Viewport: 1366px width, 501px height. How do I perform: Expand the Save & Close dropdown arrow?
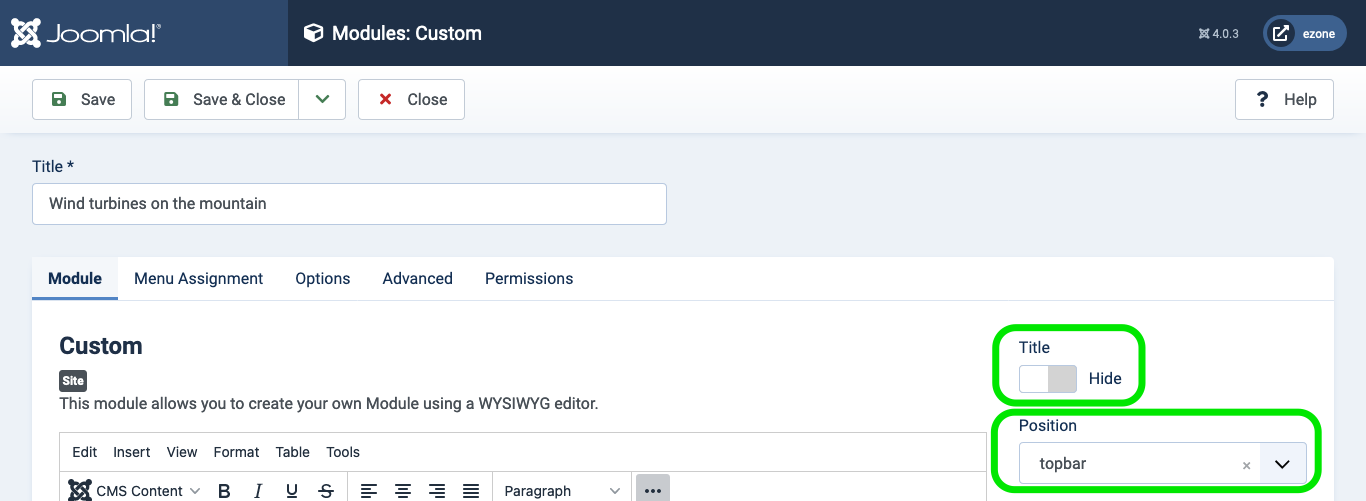click(x=322, y=99)
